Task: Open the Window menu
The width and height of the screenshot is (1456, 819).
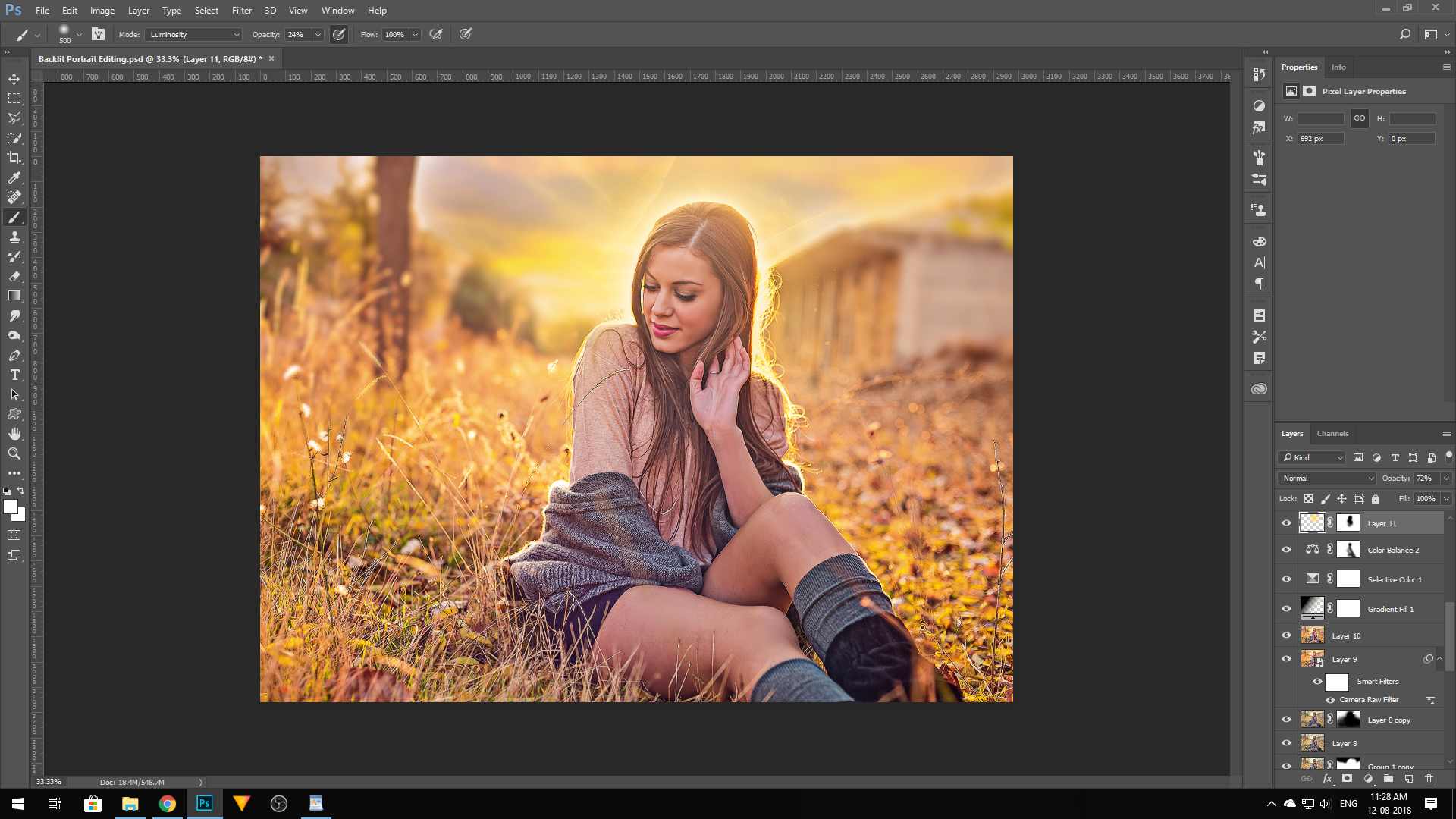Action: [x=337, y=11]
